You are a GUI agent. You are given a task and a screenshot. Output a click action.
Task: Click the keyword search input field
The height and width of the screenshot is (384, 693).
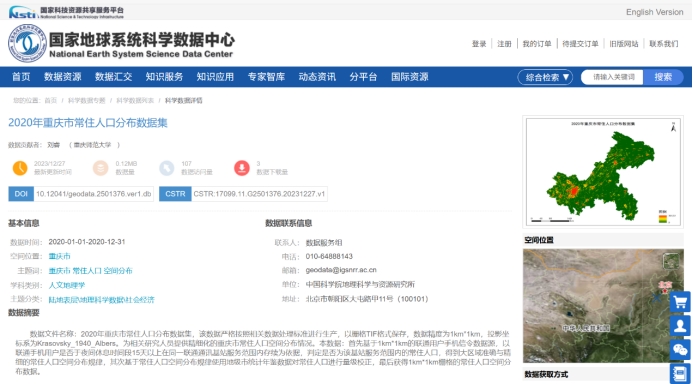point(613,77)
